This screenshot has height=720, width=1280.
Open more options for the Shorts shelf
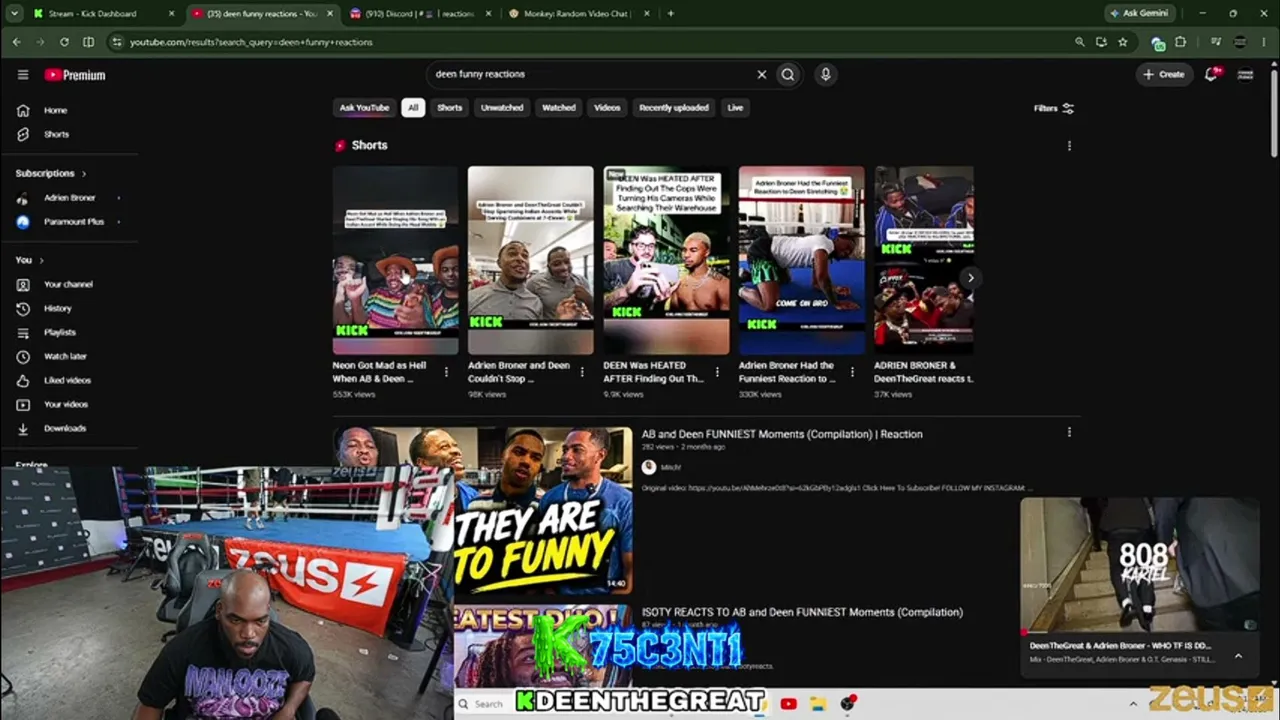click(1069, 146)
